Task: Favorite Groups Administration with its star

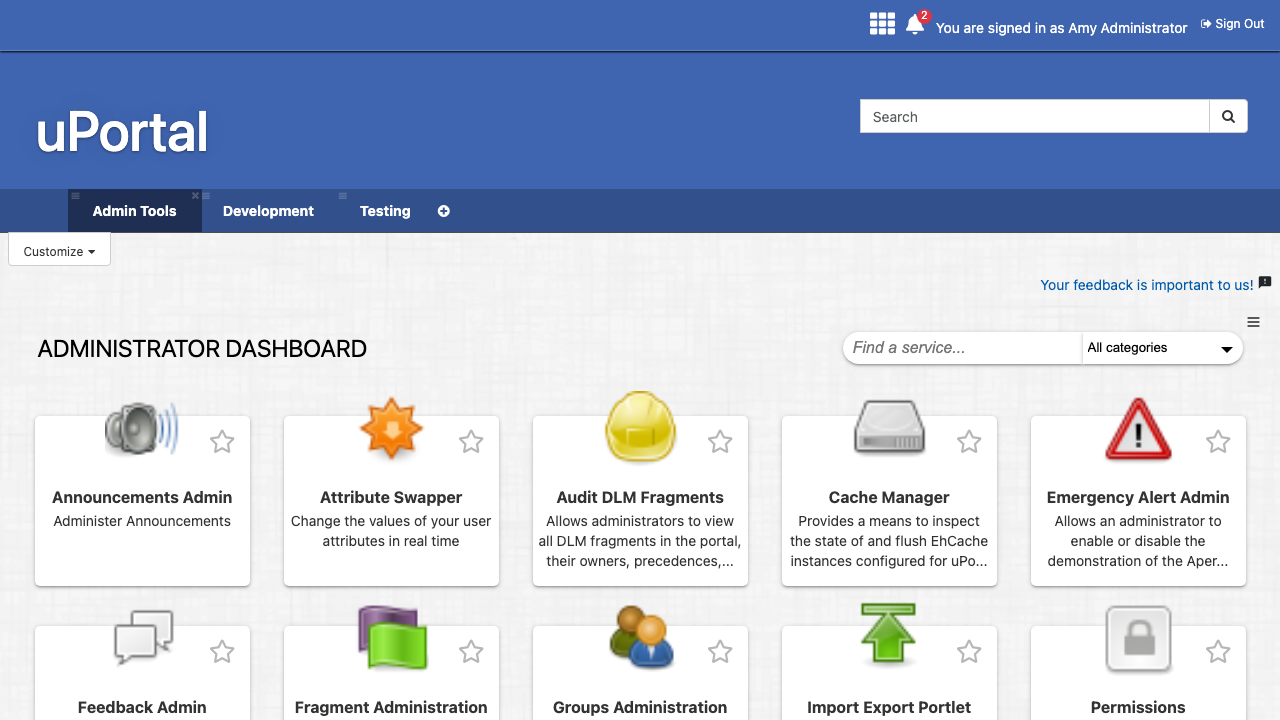Action: coord(720,652)
